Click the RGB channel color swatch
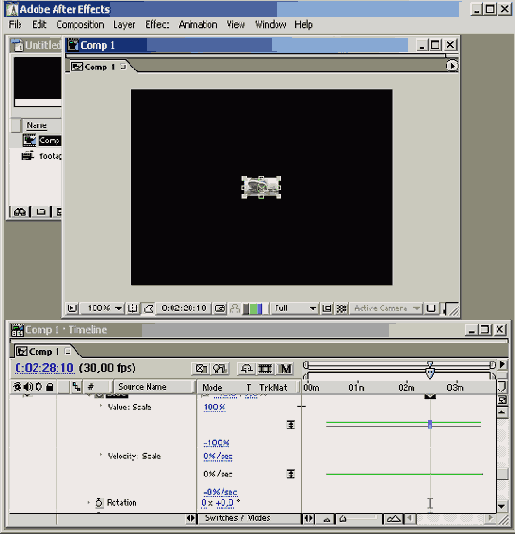Image resolution: width=515 pixels, height=534 pixels. click(x=253, y=309)
